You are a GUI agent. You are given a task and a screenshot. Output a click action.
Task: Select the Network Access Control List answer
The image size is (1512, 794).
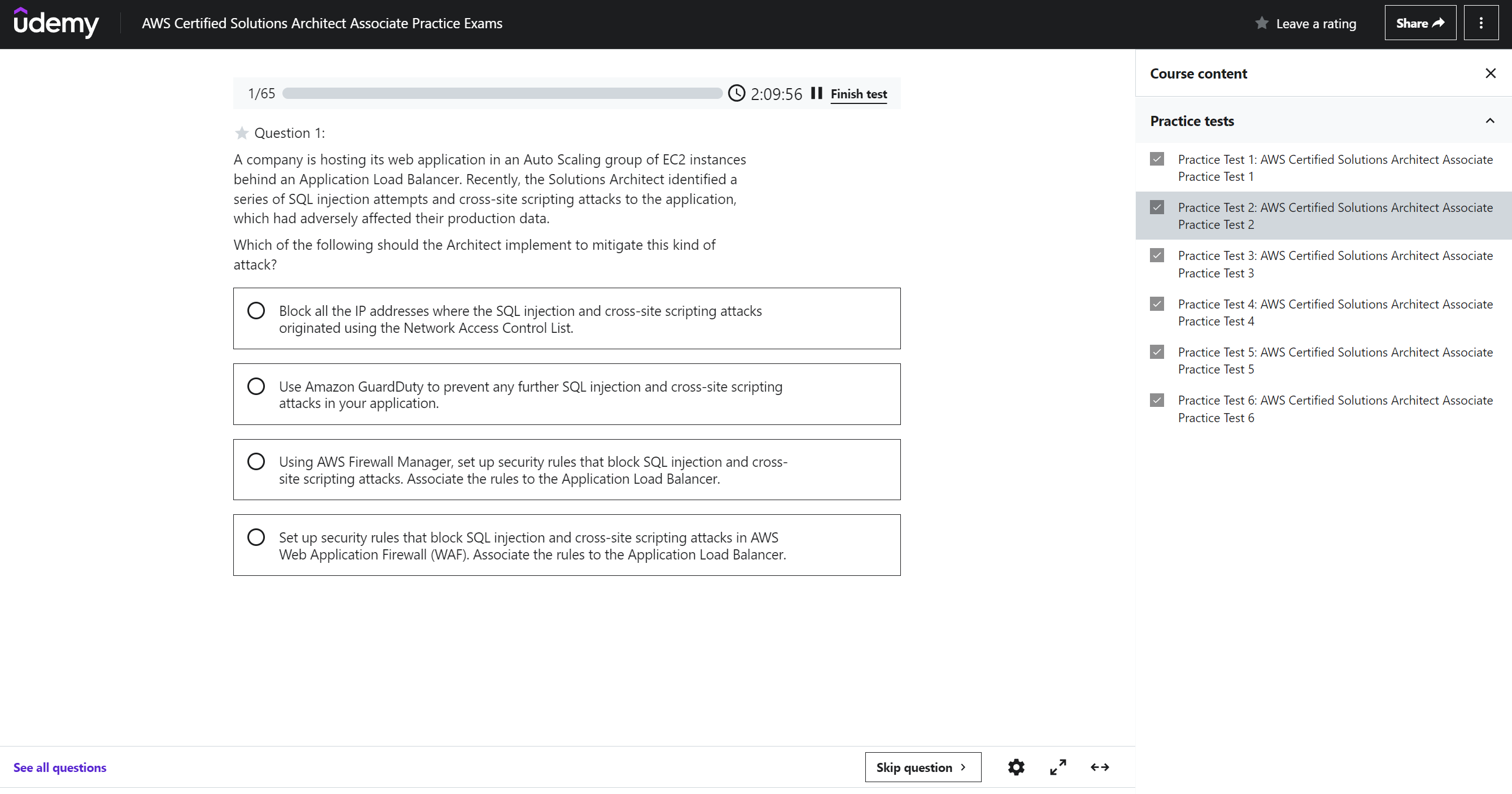point(567,318)
